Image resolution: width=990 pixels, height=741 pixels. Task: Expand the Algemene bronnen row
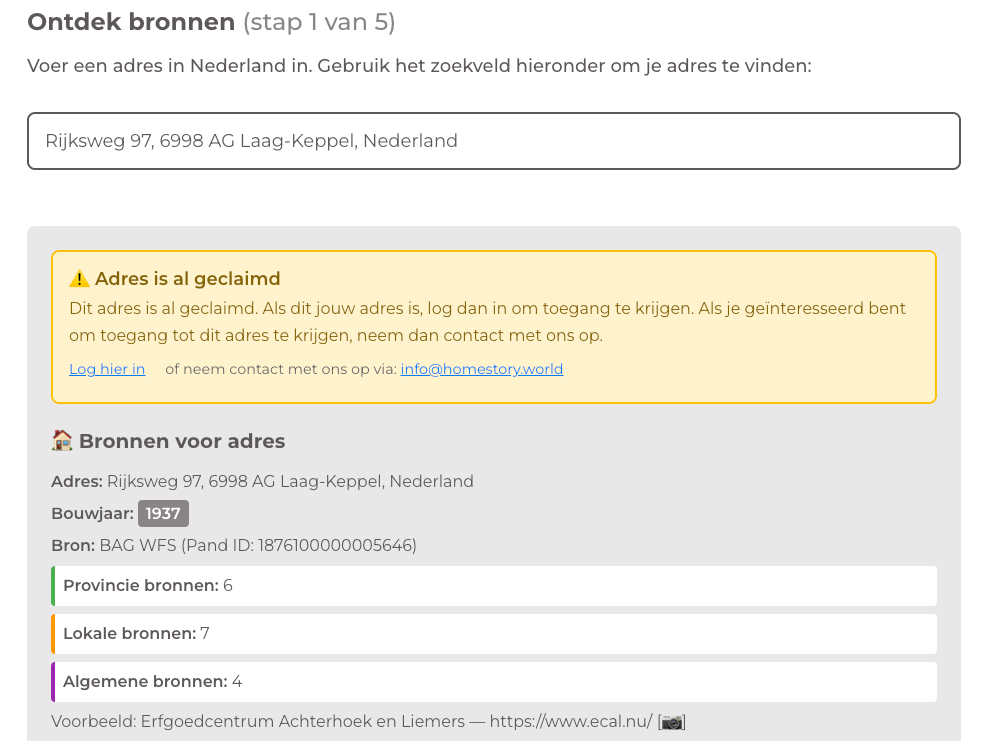tap(494, 682)
